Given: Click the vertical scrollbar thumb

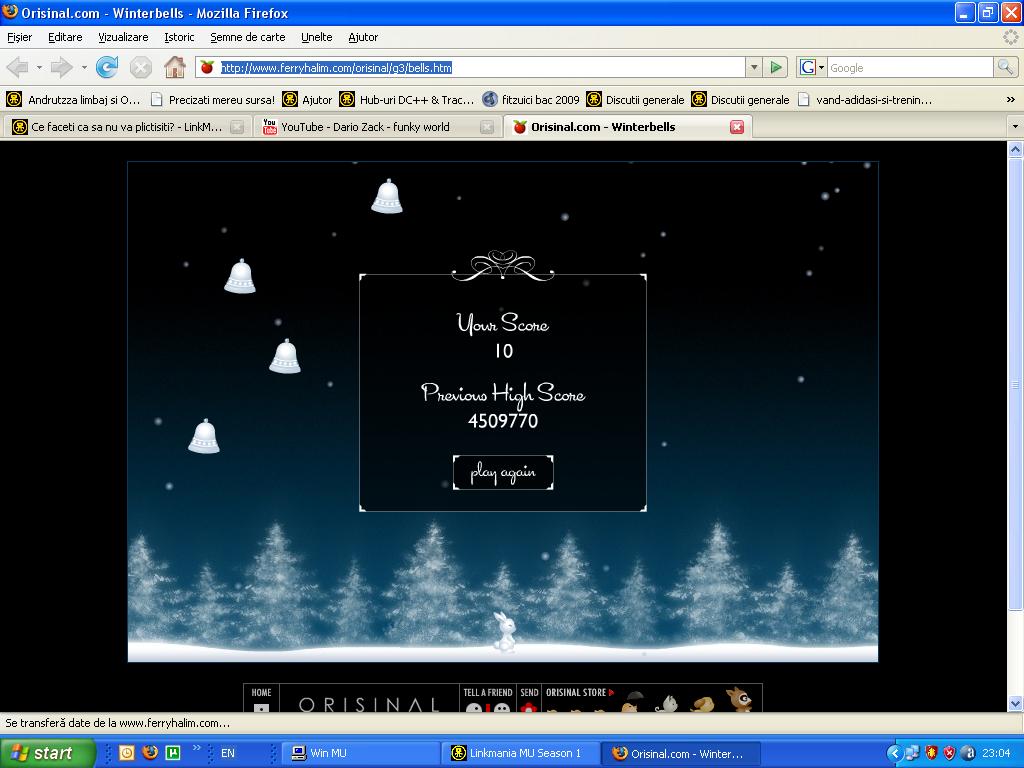Looking at the screenshot, I should pos(1015,385).
